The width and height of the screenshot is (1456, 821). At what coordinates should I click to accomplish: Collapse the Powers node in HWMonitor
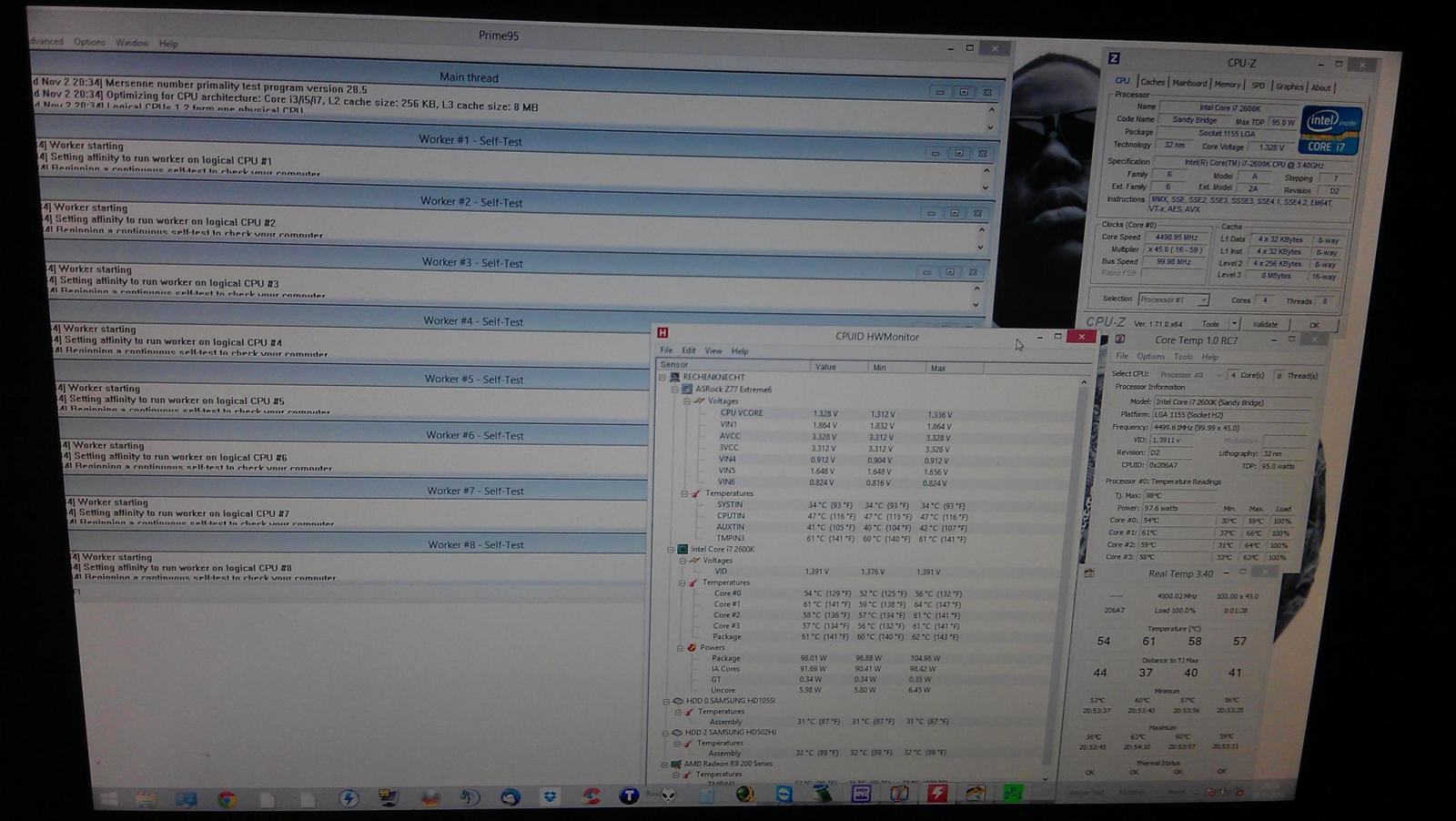pyautogui.click(x=680, y=647)
